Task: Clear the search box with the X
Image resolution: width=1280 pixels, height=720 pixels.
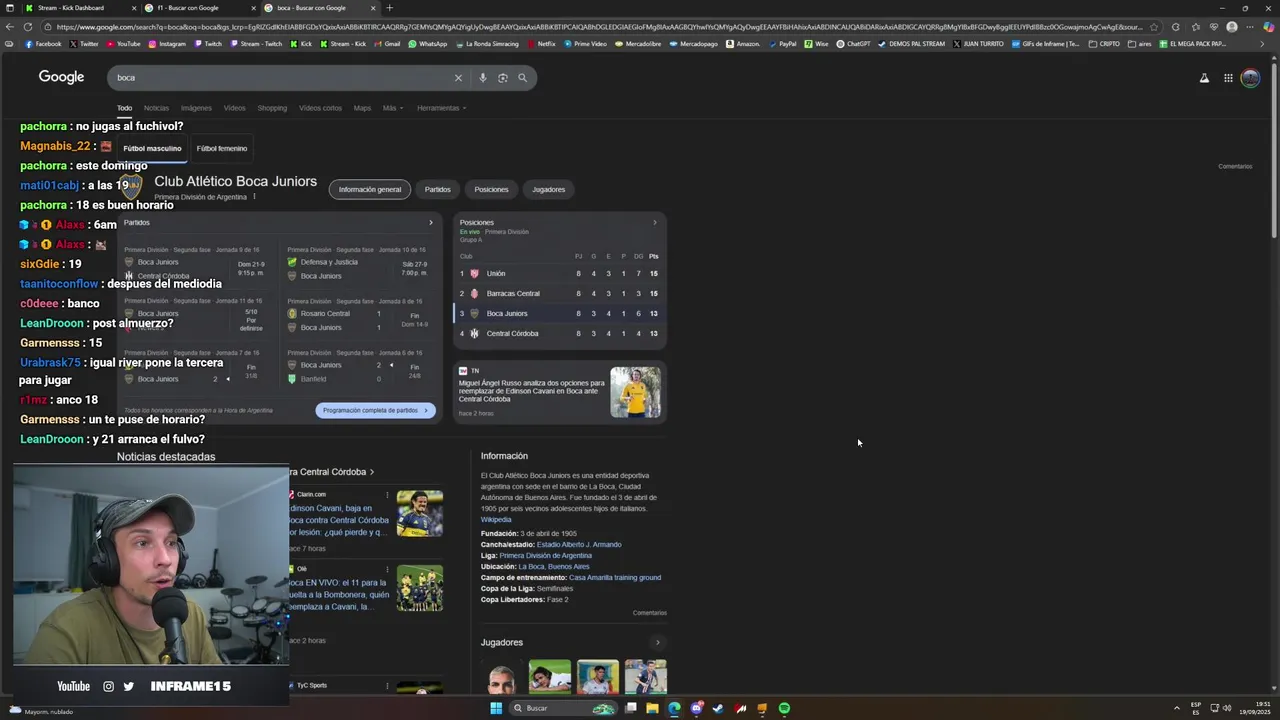Action: click(x=458, y=78)
